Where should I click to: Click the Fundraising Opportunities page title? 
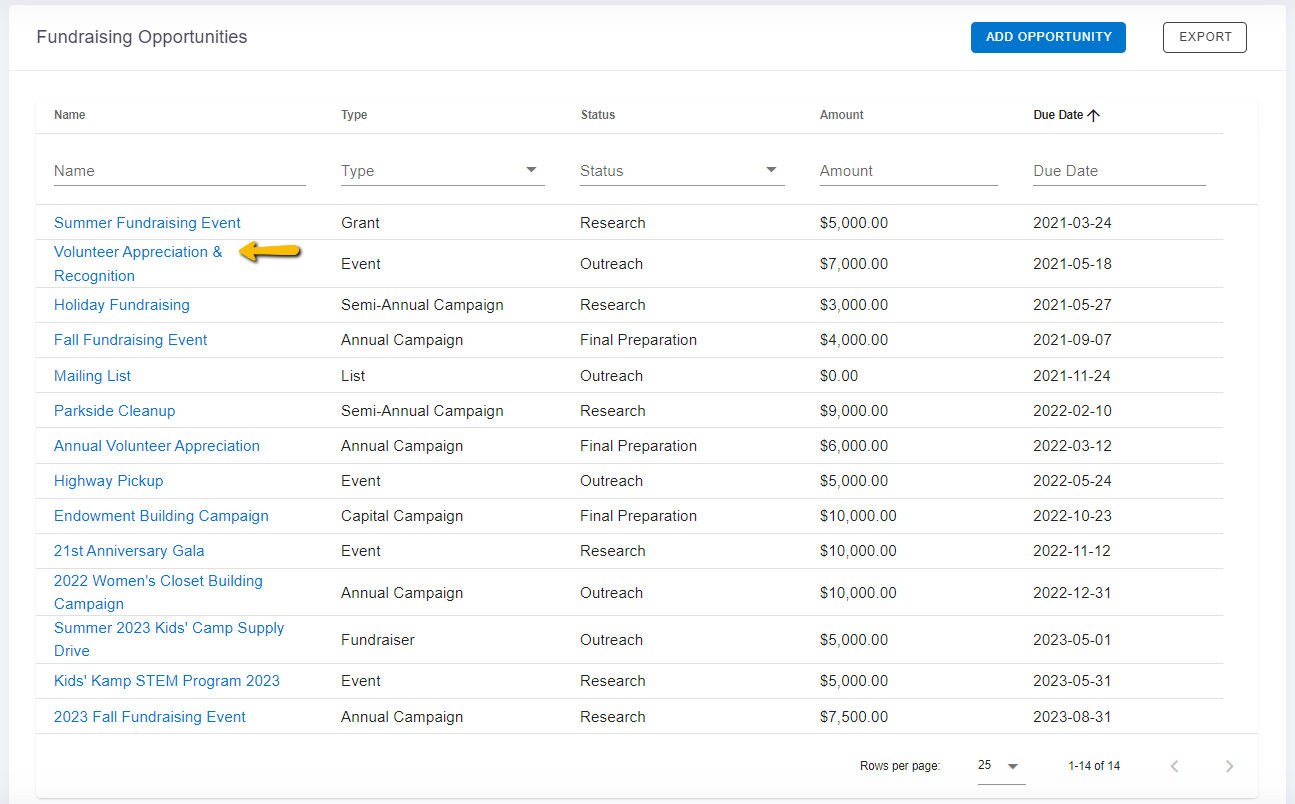[142, 37]
